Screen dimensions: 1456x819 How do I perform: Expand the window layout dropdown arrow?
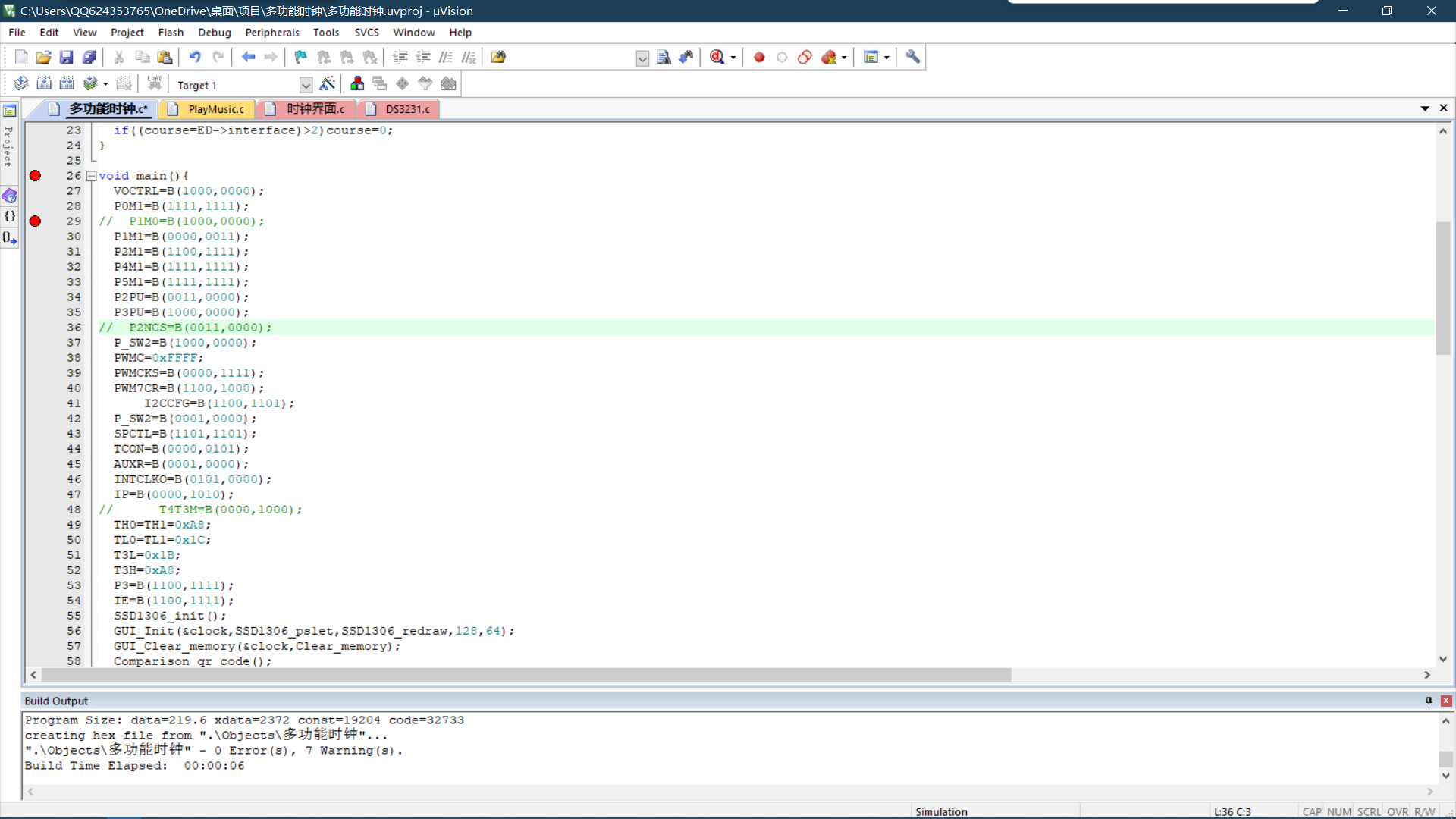tap(886, 58)
